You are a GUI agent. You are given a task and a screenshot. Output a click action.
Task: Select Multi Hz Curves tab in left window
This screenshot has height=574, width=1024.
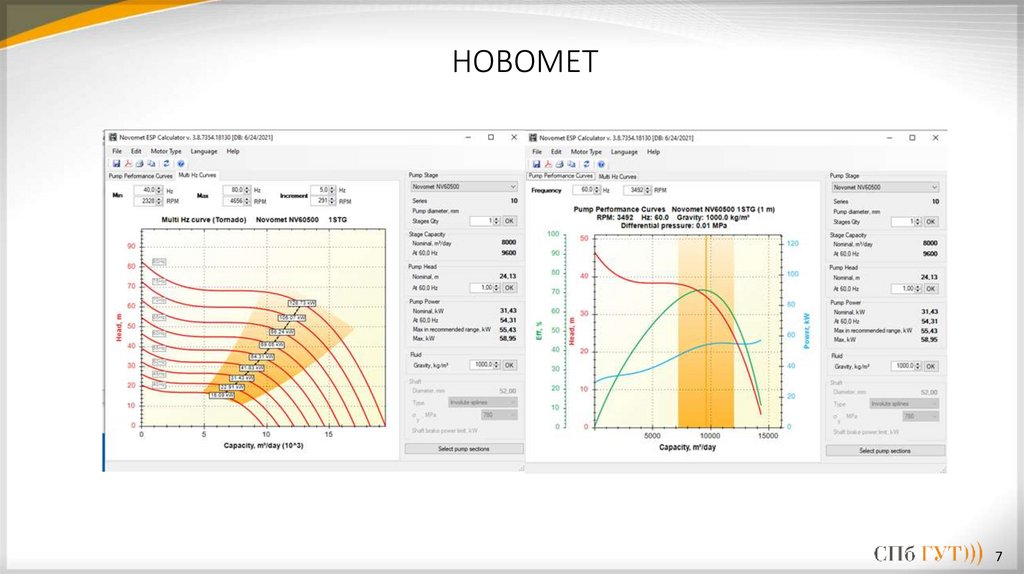197,175
